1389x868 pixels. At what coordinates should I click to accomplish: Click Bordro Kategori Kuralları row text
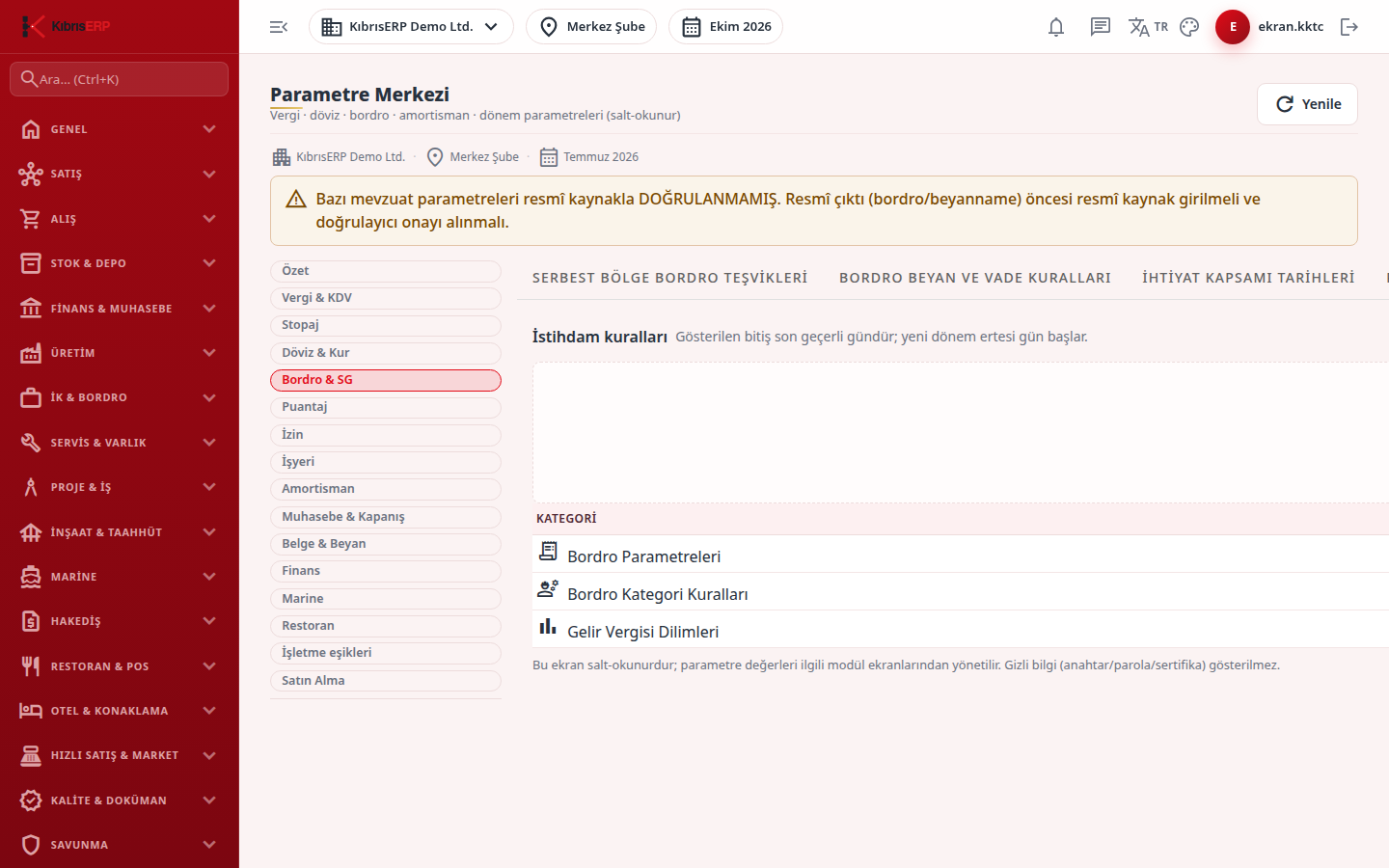coord(658,594)
